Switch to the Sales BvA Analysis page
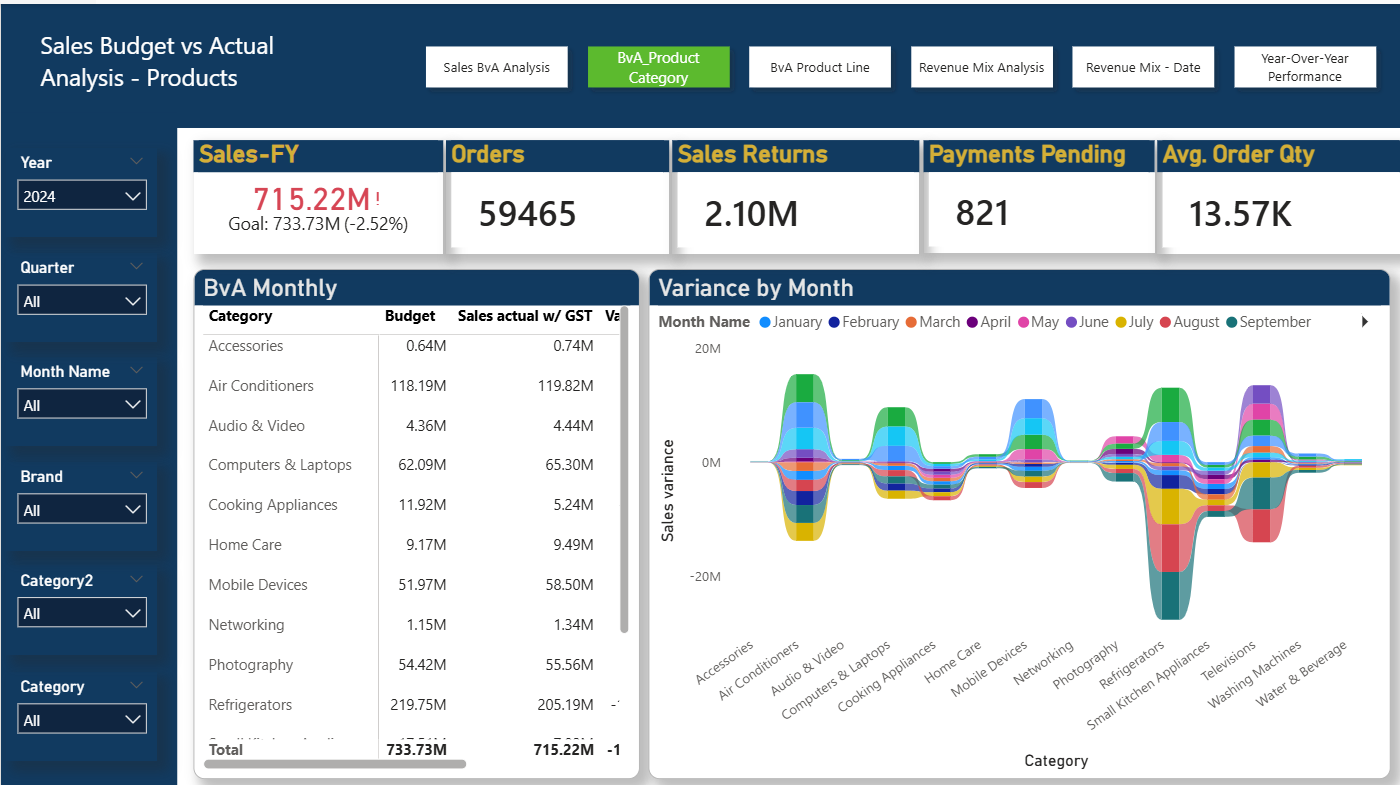This screenshot has height=785, width=1400. pyautogui.click(x=497, y=66)
